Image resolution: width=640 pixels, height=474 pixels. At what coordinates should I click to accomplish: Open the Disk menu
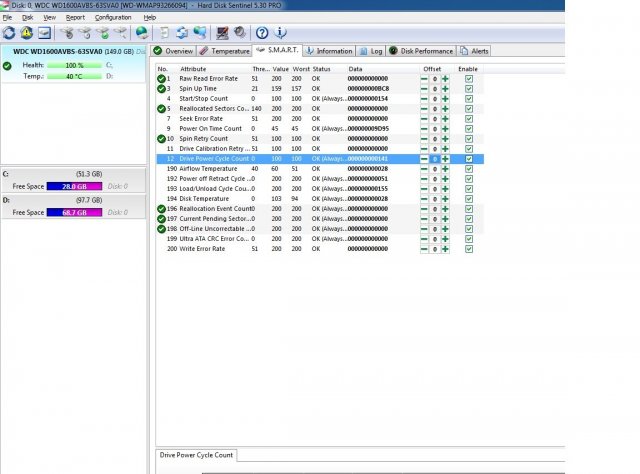[27, 17]
